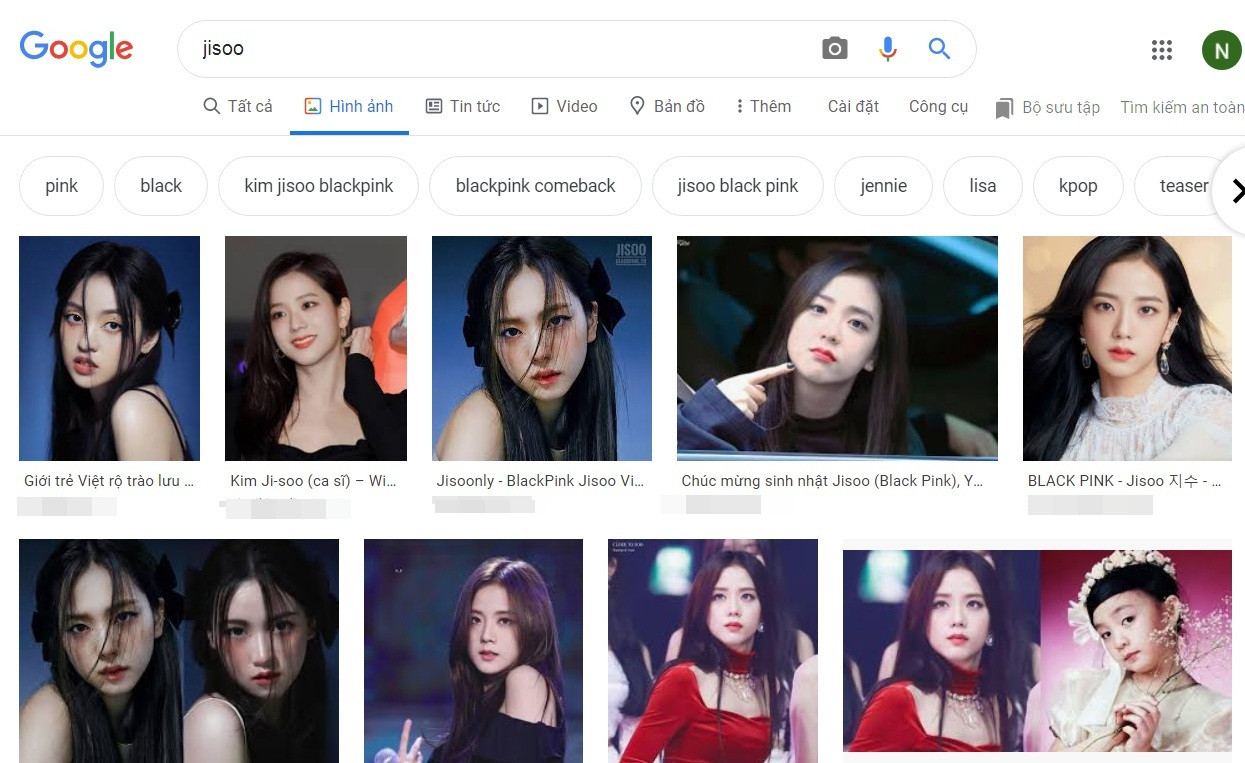Open Tìm kiếm an toàn settings

coord(1182,106)
